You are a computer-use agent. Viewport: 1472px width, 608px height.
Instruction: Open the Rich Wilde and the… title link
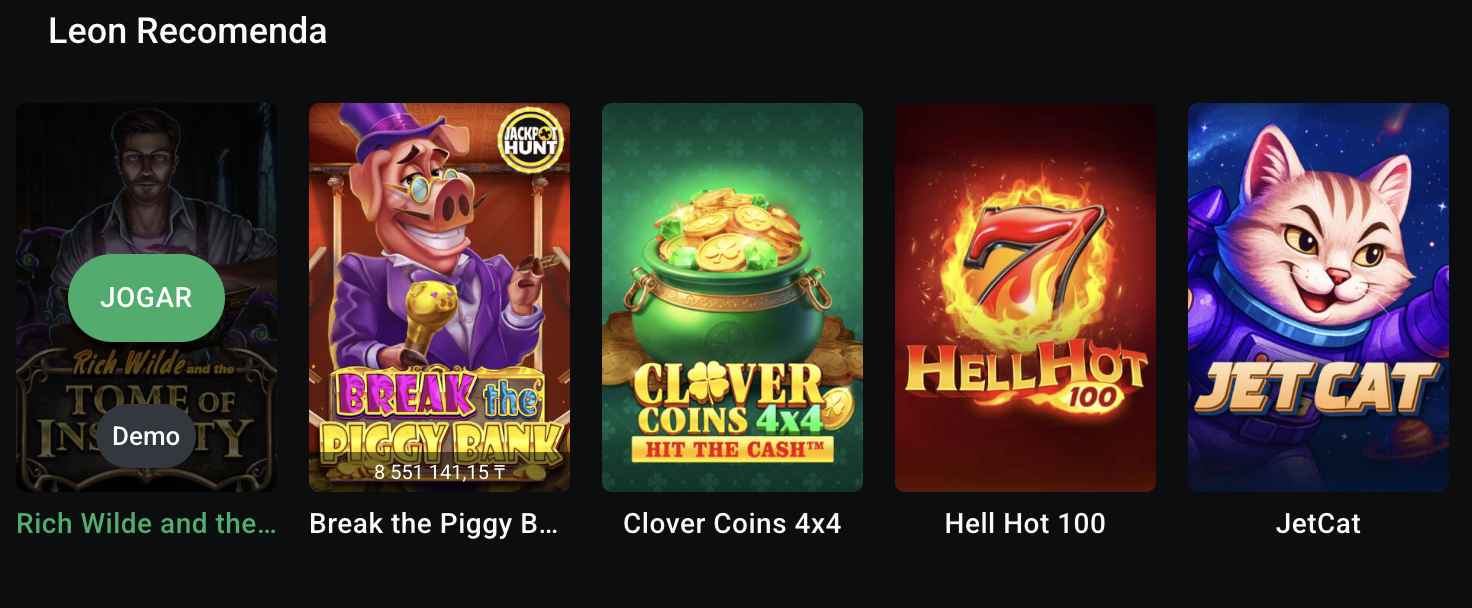[x=146, y=523]
